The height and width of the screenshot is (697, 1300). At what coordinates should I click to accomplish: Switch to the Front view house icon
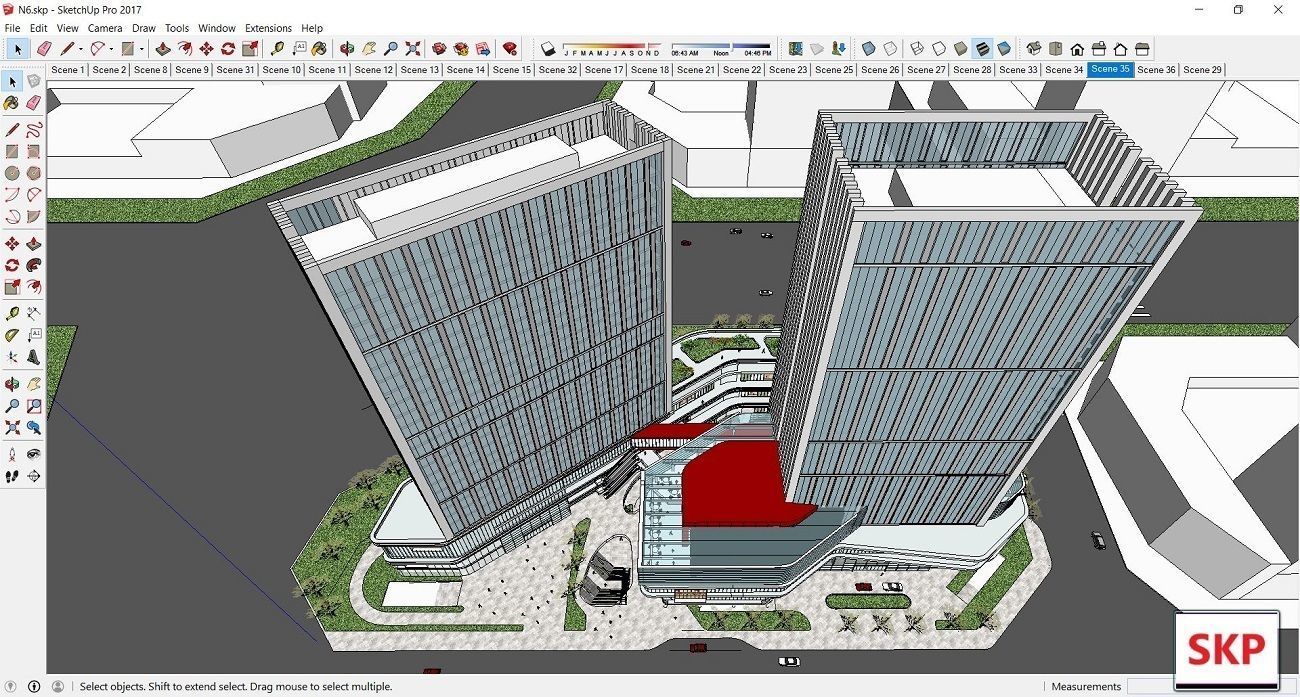pyautogui.click(x=1077, y=48)
